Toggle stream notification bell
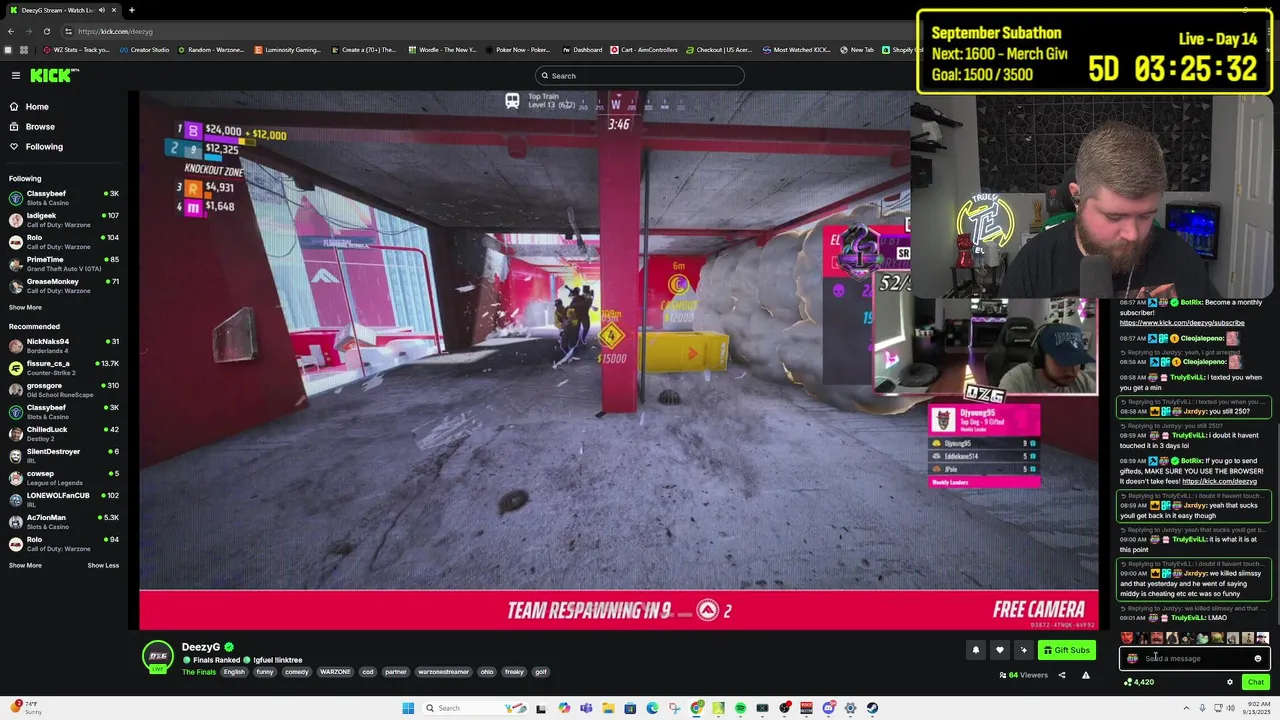Viewport: 1280px width, 720px height. pos(976,650)
